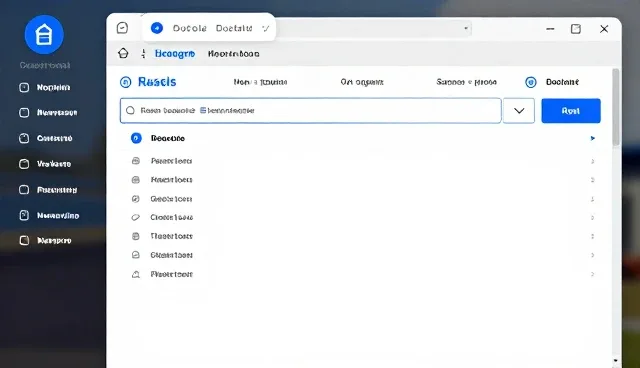This screenshot has width=640, height=368.
Task: Click the icon of the second gray list row
Action: 136,180
